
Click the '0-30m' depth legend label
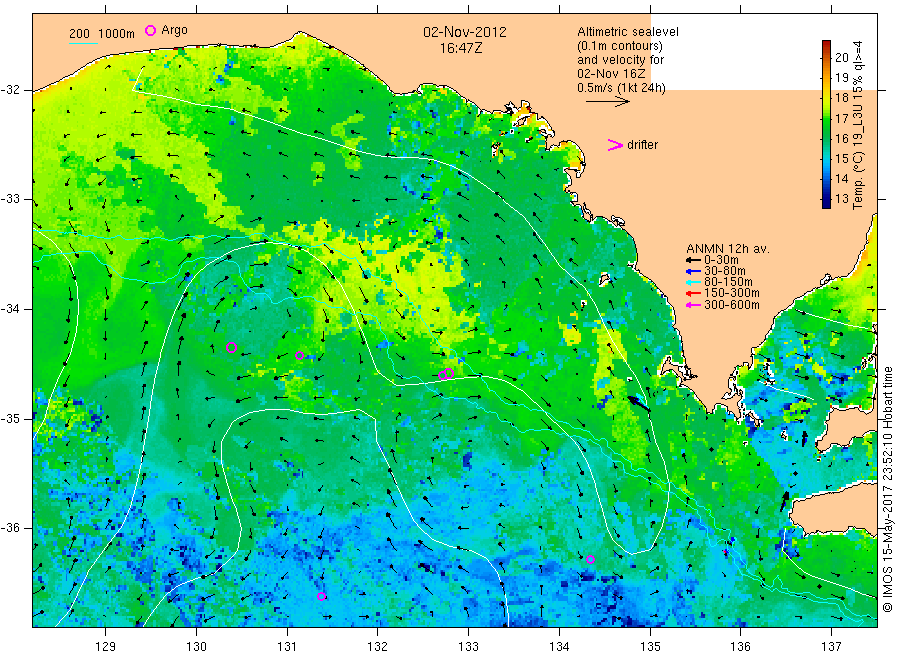pos(721,260)
